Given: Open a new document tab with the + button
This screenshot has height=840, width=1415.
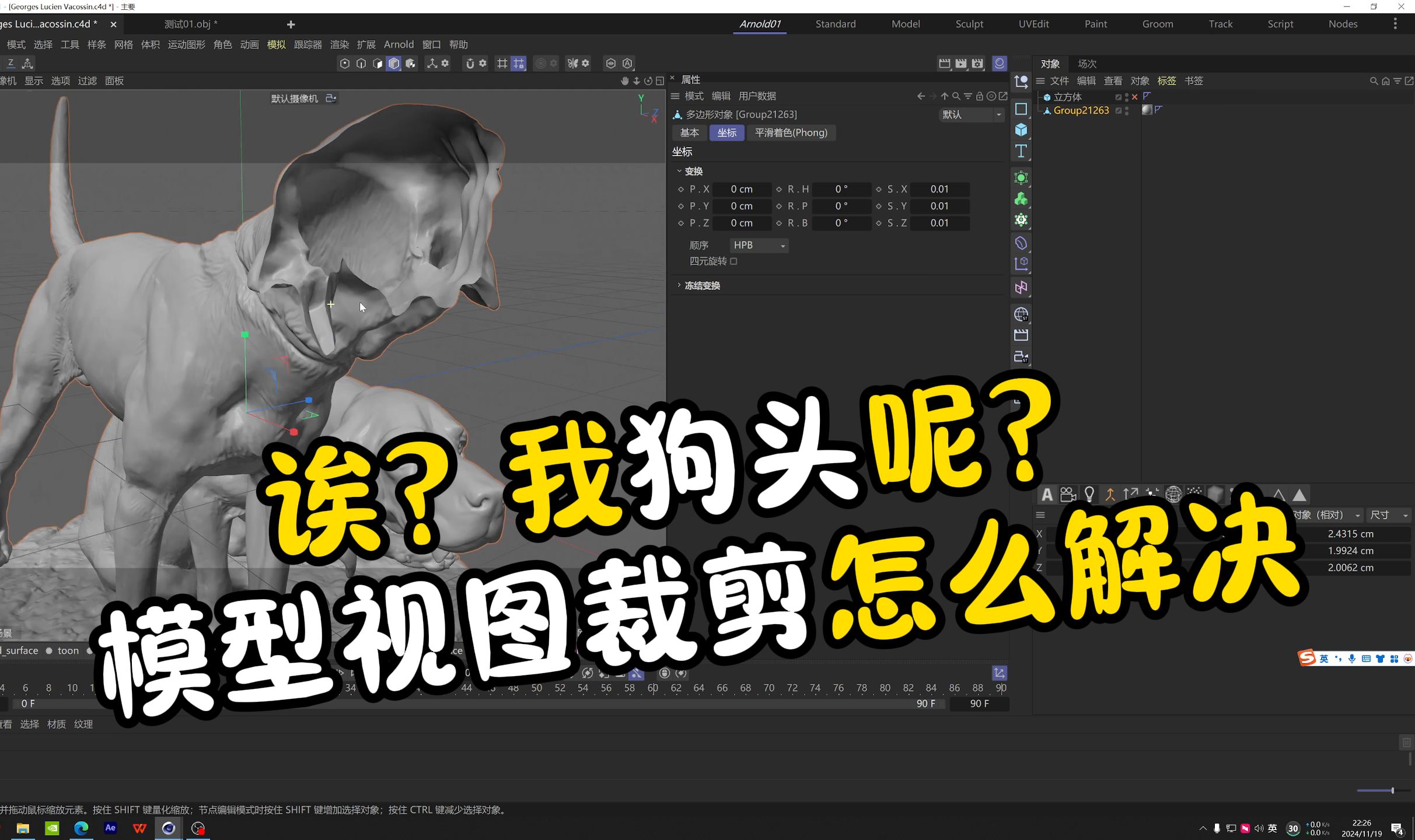Looking at the screenshot, I should point(290,24).
